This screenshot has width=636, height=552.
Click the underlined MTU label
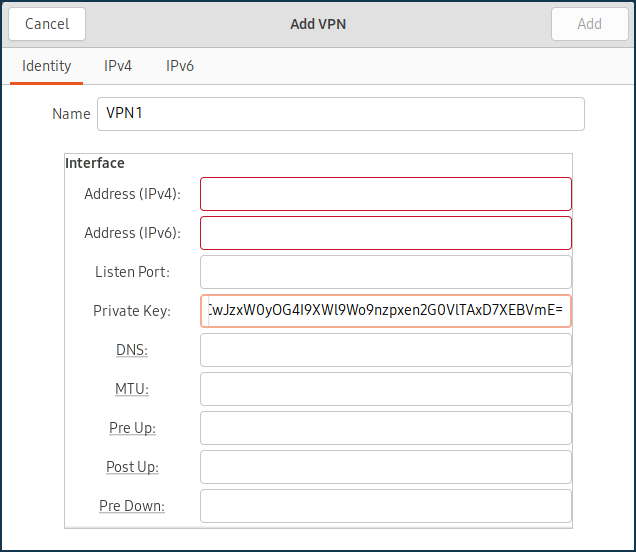[x=131, y=389]
